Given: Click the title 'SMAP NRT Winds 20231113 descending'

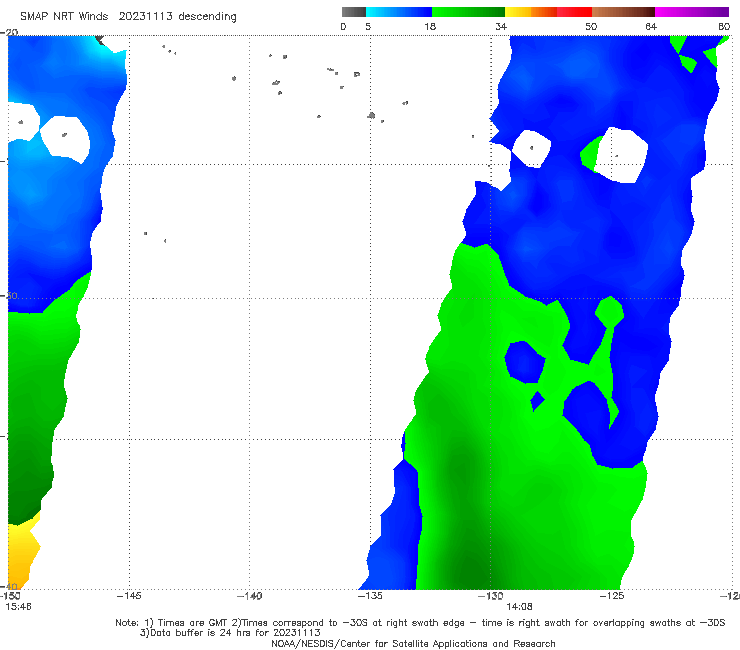Looking at the screenshot, I should [x=128, y=17].
